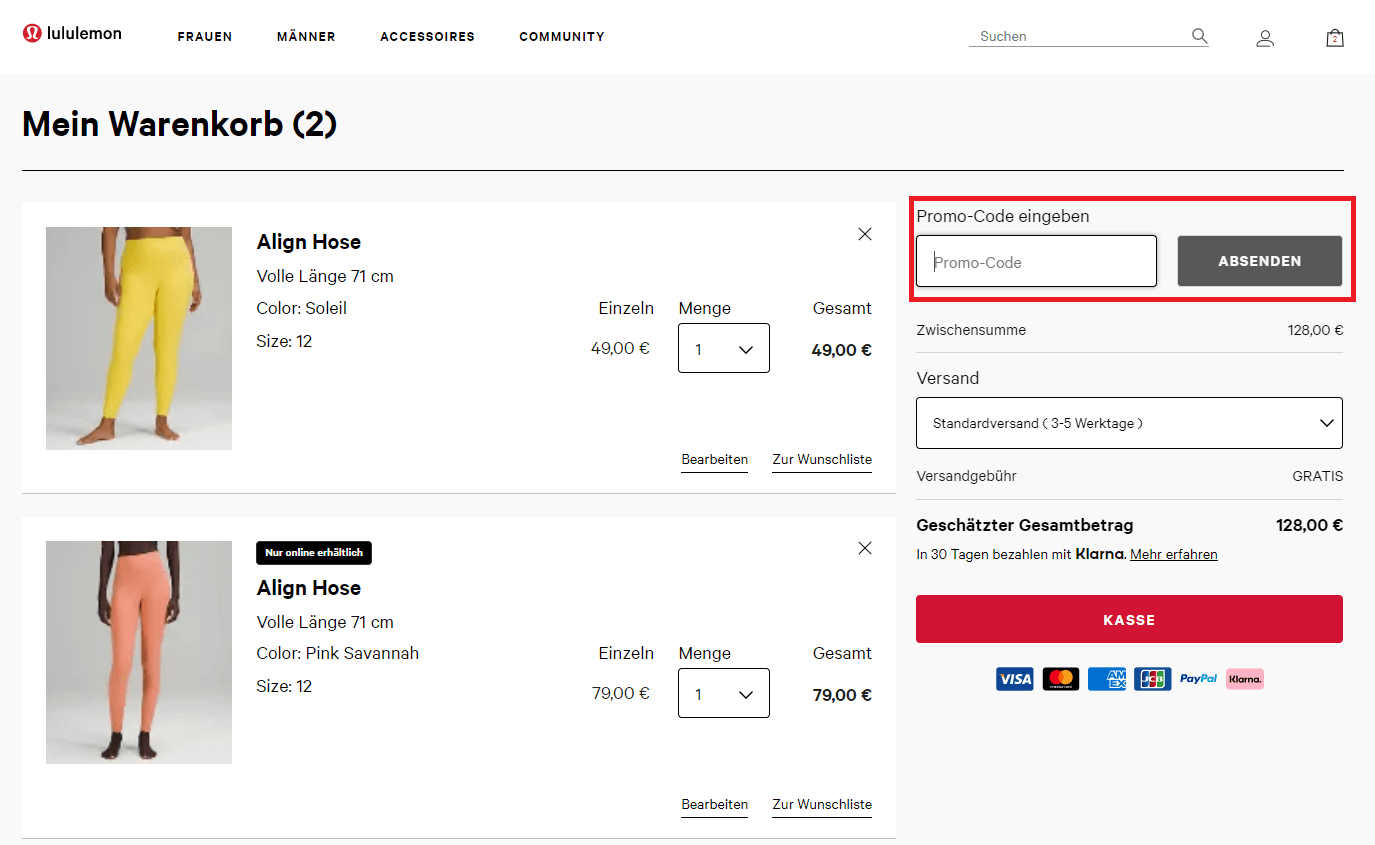Open the pink leggings product thumbnail
The width and height of the screenshot is (1375, 845).
click(139, 652)
